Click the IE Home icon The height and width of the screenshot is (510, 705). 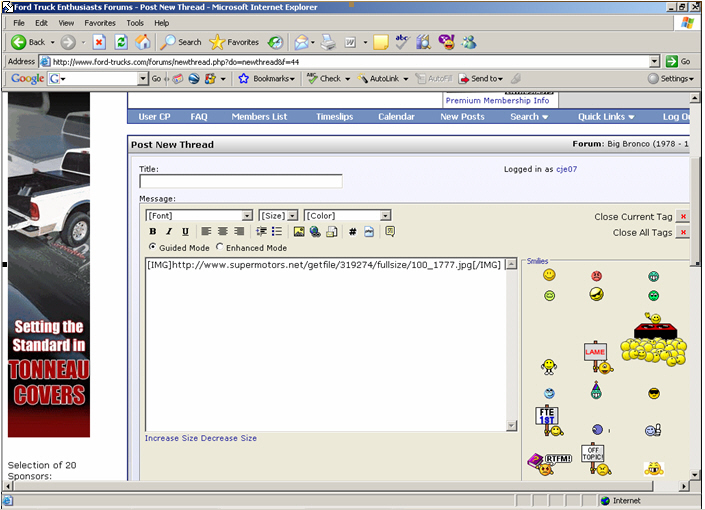(x=143, y=42)
